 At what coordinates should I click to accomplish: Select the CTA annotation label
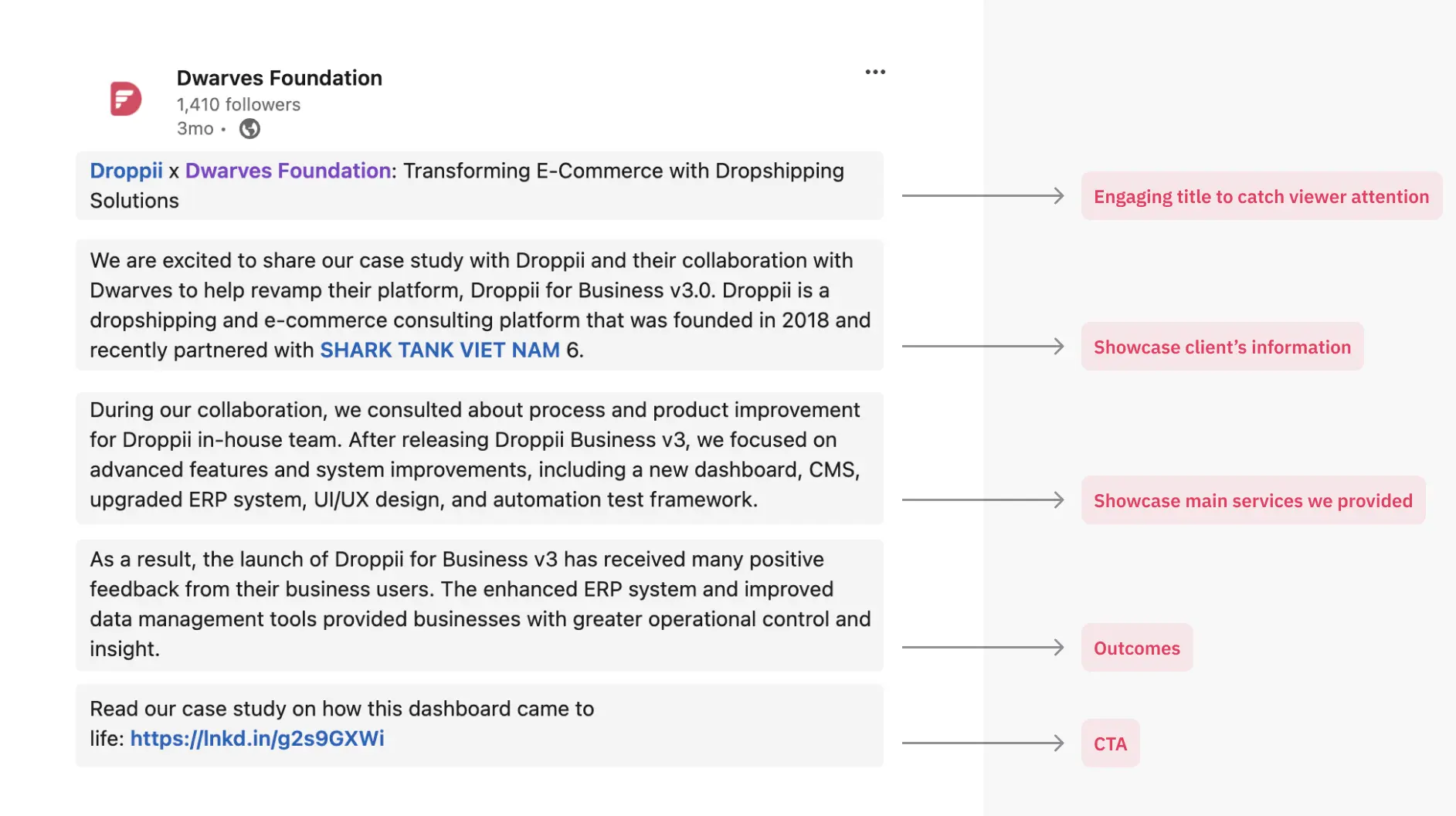pos(1110,743)
